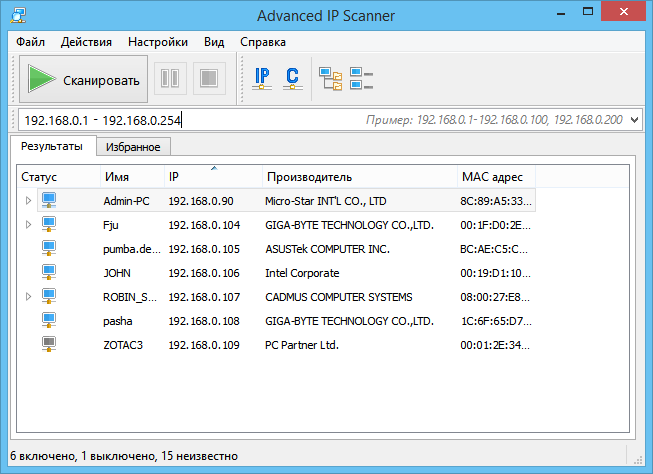
Task: Click the computer icon for JOHN
Action: [49, 273]
